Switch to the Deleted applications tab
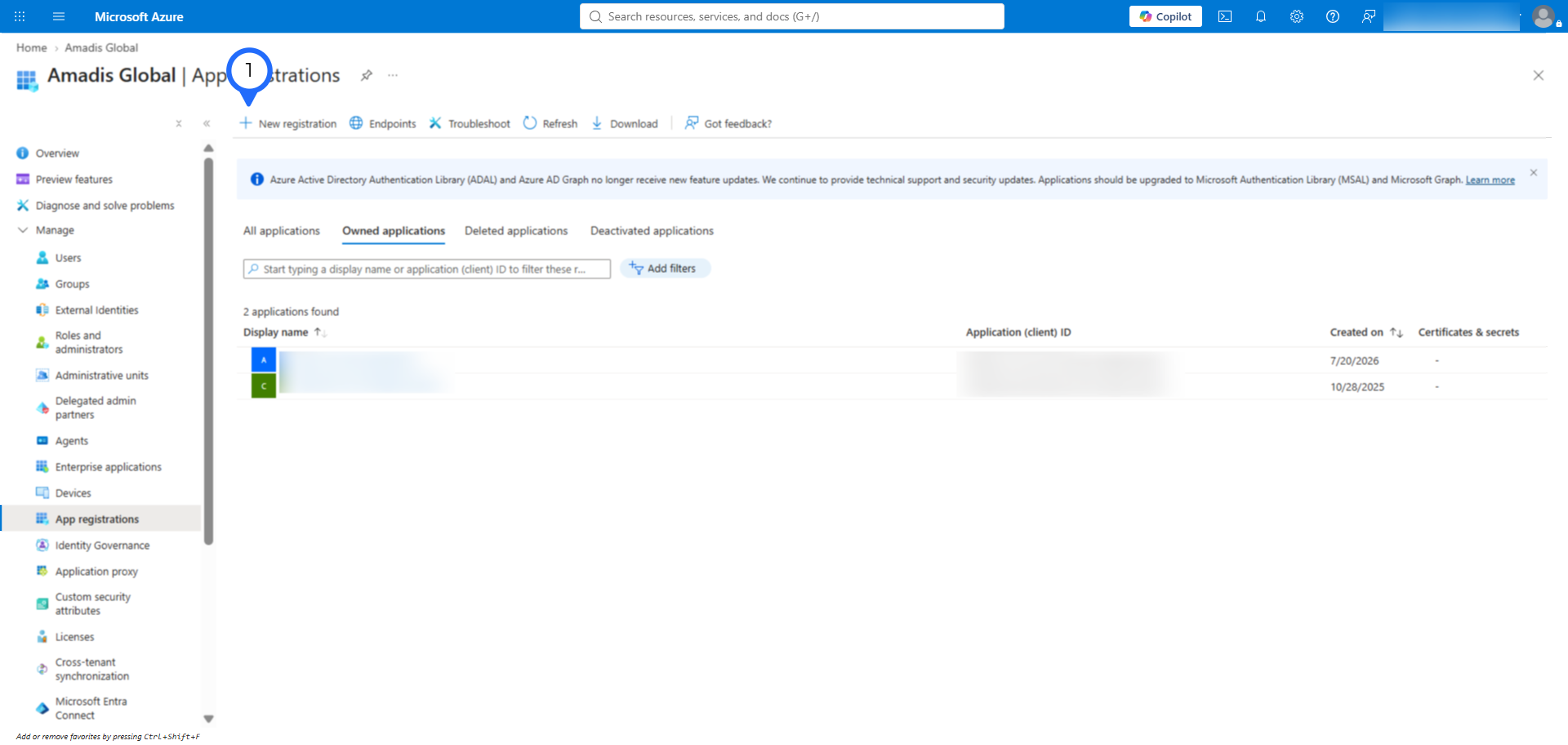Image resolution: width=1568 pixels, height=745 pixels. [516, 231]
